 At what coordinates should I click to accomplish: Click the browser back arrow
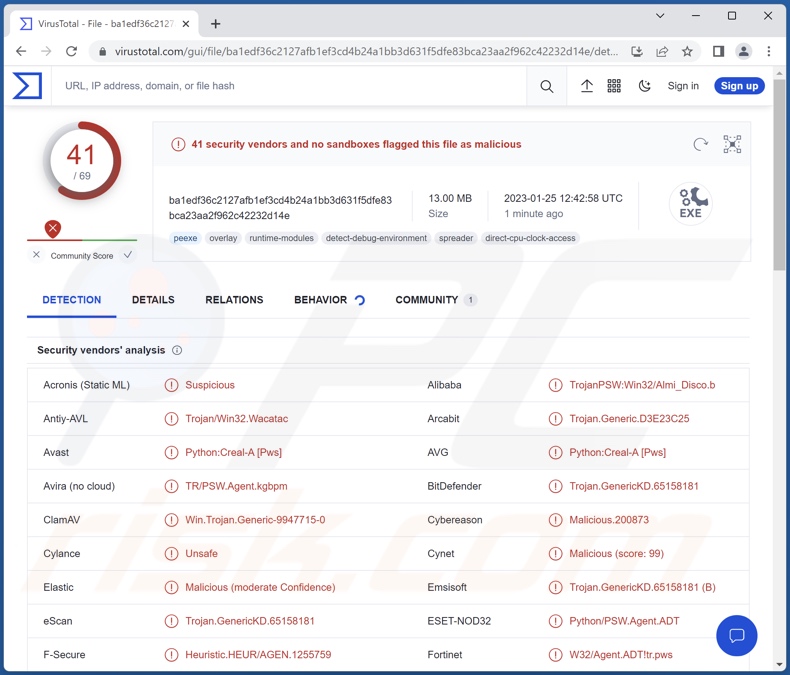coord(21,51)
